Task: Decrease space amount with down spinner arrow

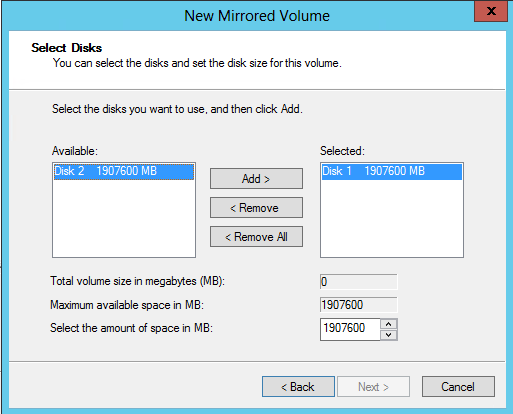Action: click(x=389, y=335)
